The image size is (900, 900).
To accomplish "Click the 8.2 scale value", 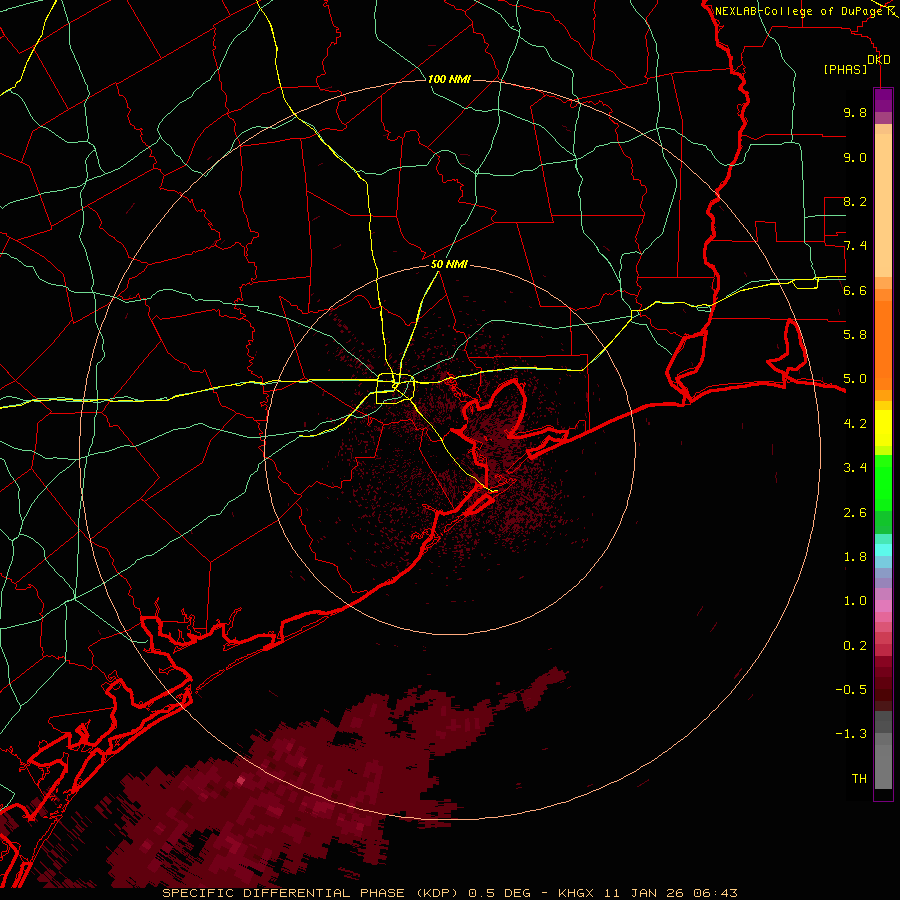I will pos(855,201).
